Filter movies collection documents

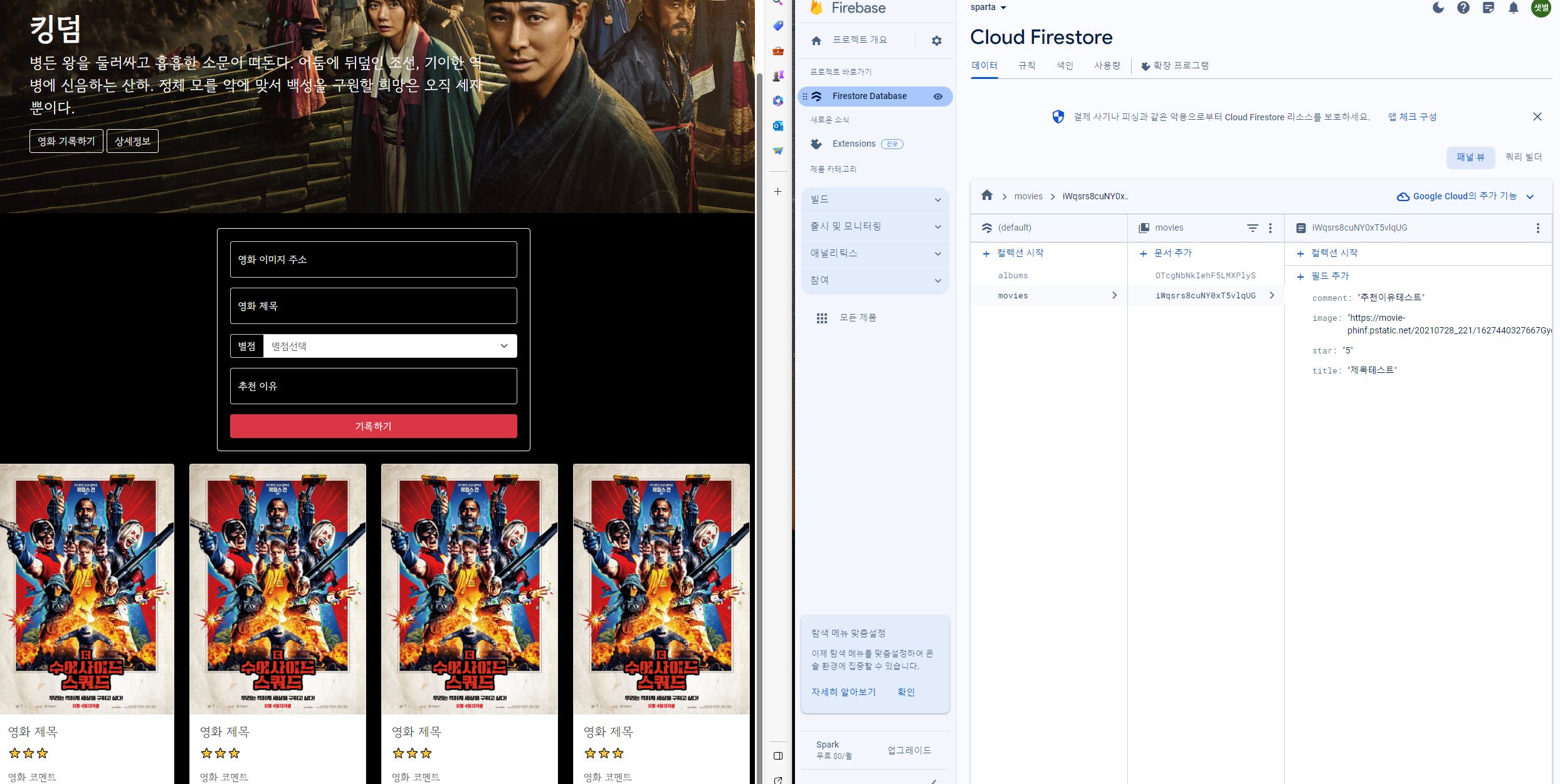1252,228
